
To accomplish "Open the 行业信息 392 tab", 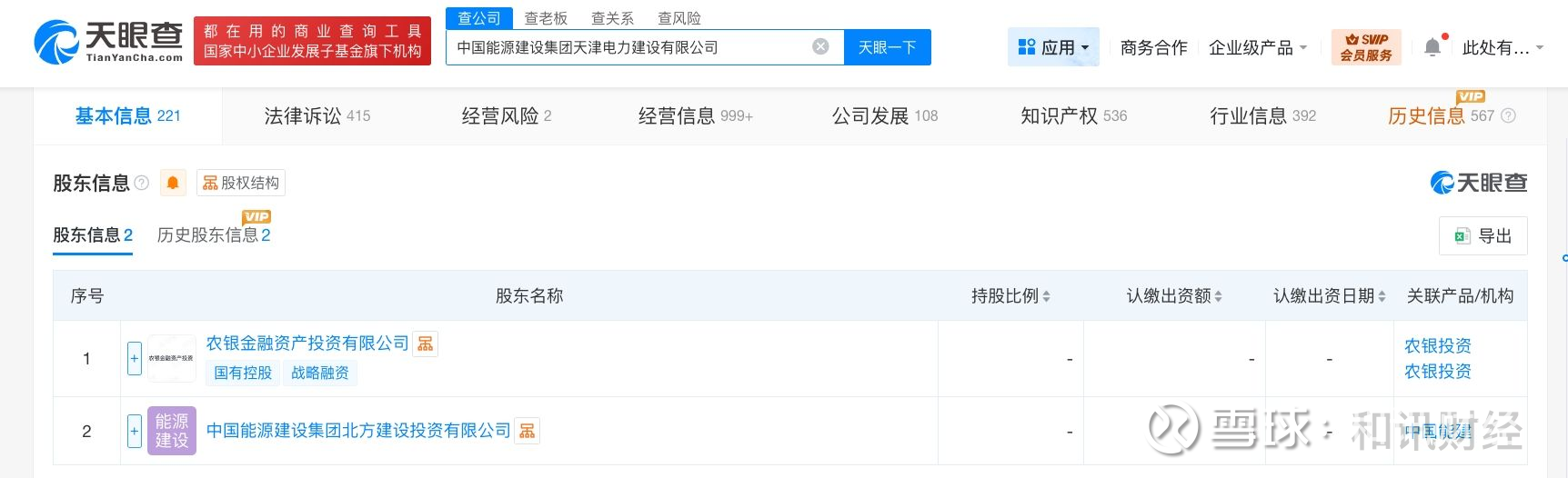I will (1263, 115).
